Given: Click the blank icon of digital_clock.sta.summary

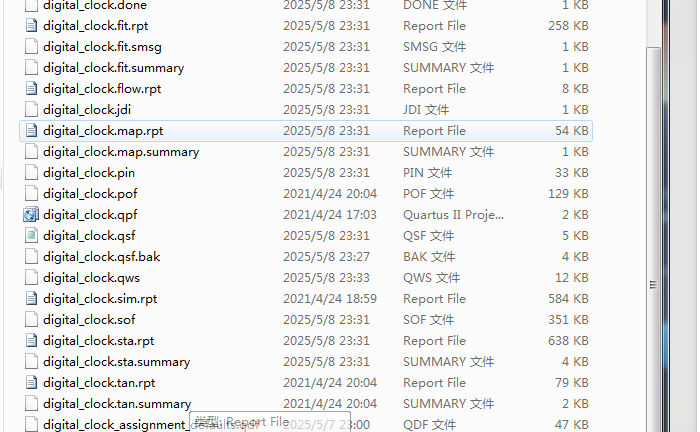Looking at the screenshot, I should coord(31,361).
